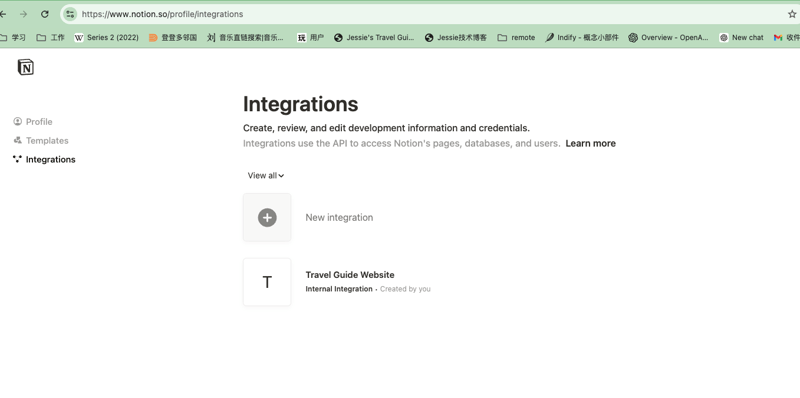Image resolution: width=800 pixels, height=398 pixels.
Task: Open the New chat bookmark
Action: point(741,37)
